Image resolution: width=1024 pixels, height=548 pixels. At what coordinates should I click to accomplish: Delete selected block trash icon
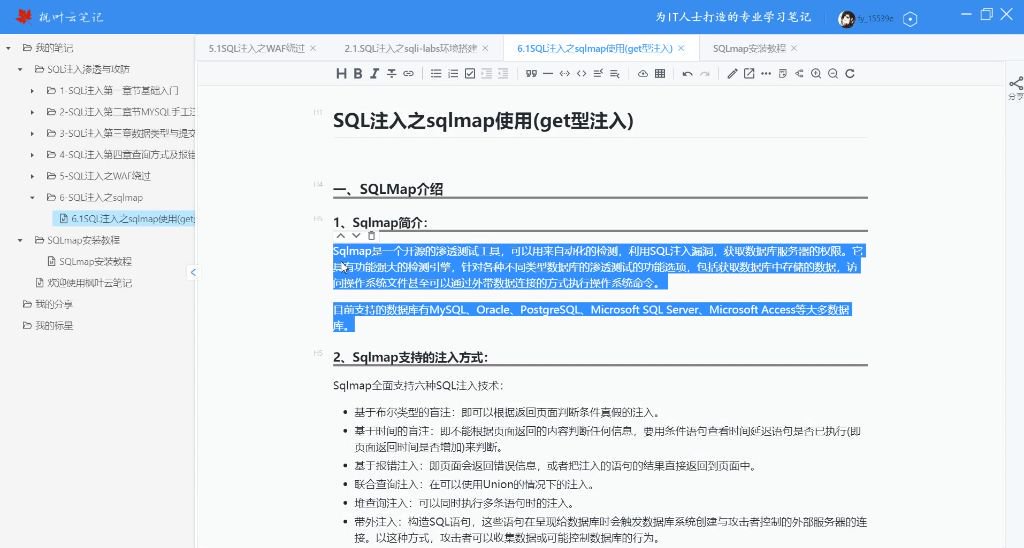[372, 236]
